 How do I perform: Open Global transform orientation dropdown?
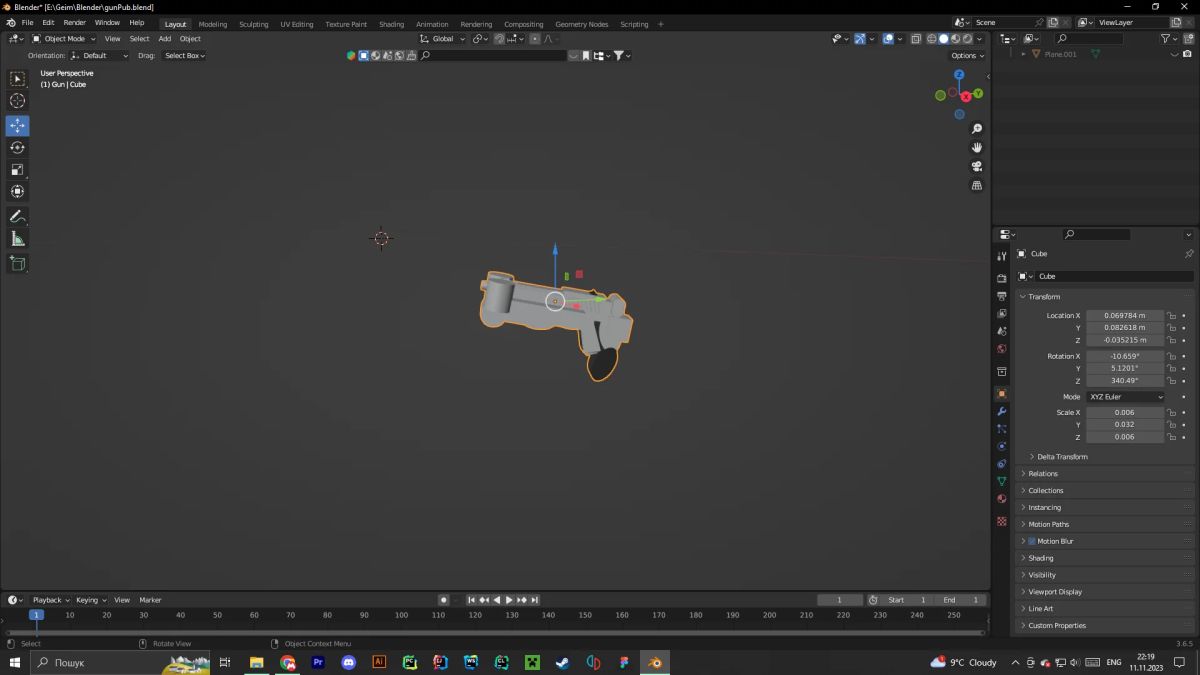[443, 39]
